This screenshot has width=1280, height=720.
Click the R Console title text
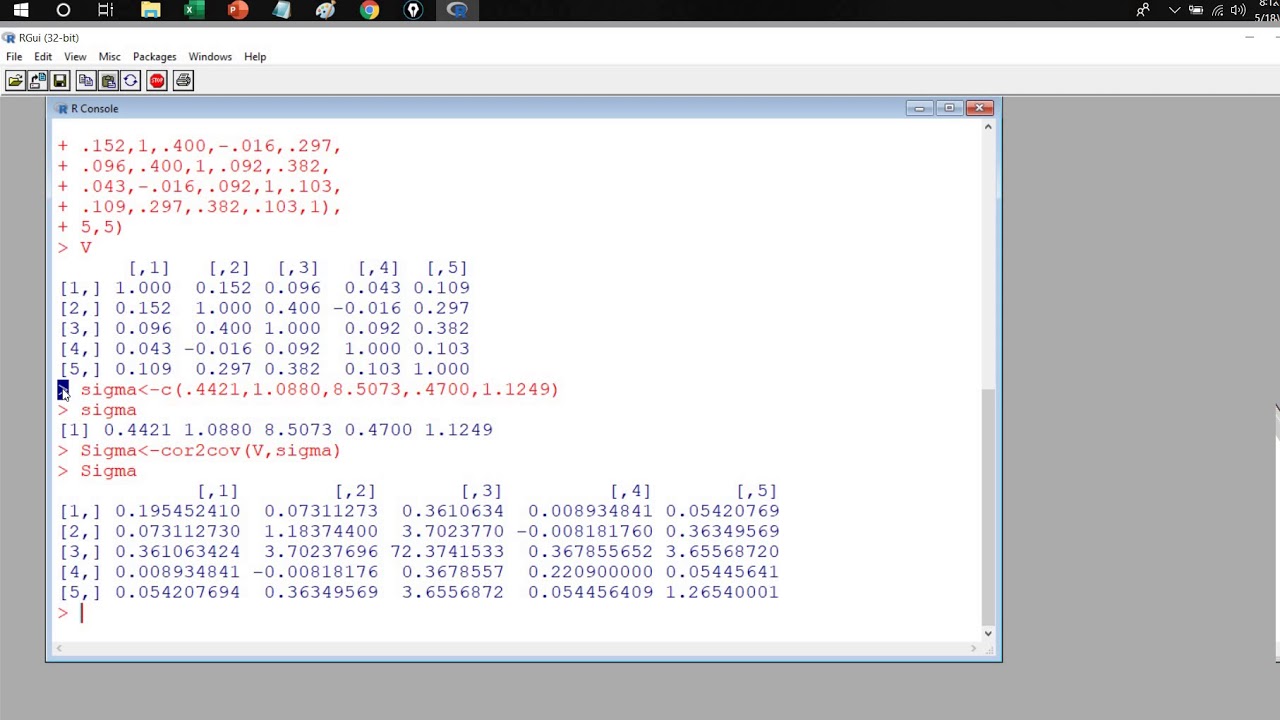point(95,108)
